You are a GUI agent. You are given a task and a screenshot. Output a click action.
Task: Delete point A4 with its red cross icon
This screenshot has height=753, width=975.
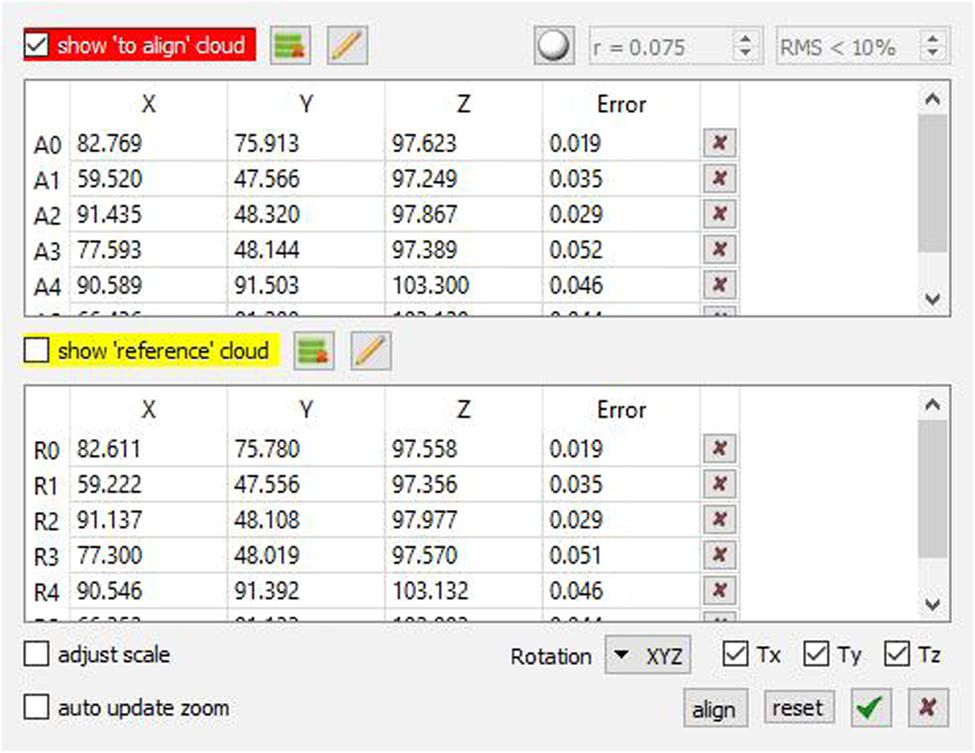(x=717, y=285)
